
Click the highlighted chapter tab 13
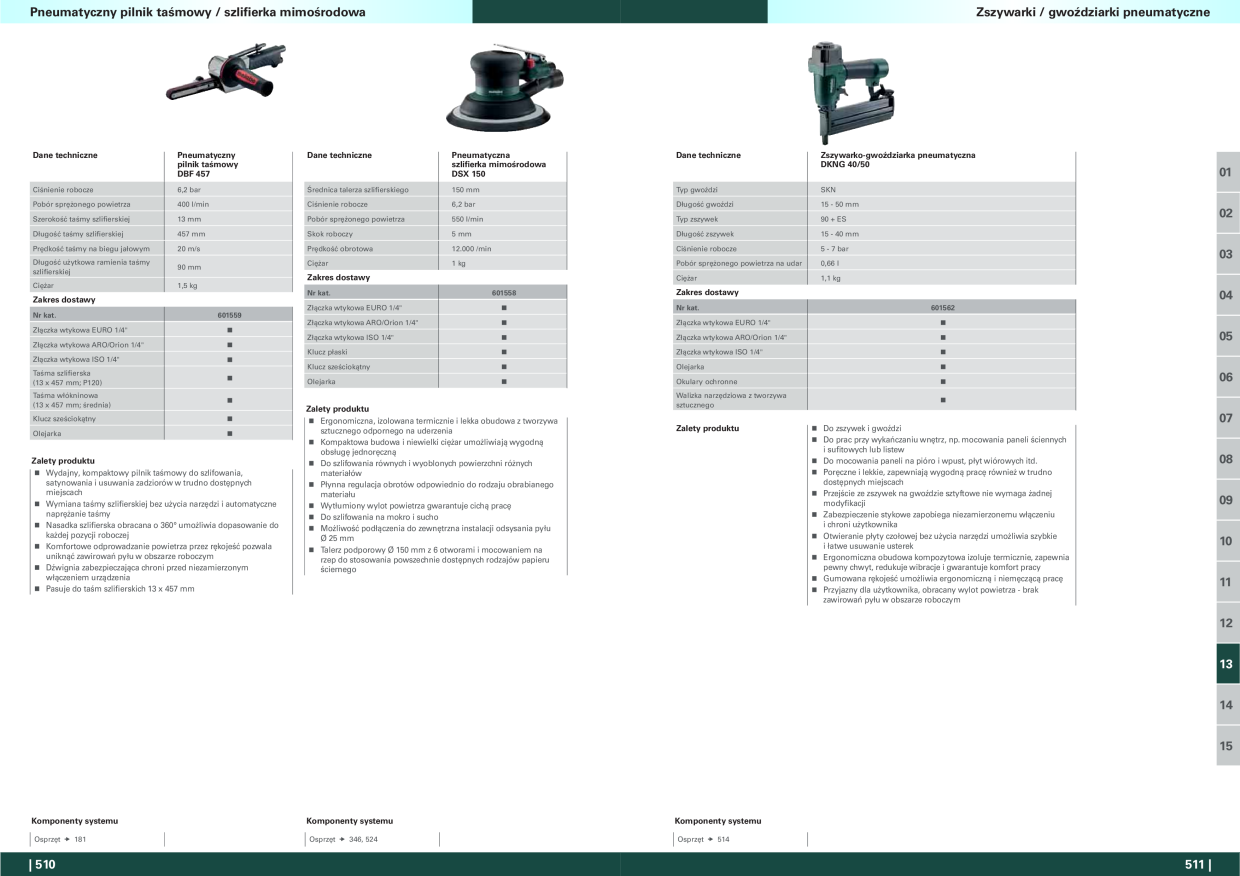1228,664
